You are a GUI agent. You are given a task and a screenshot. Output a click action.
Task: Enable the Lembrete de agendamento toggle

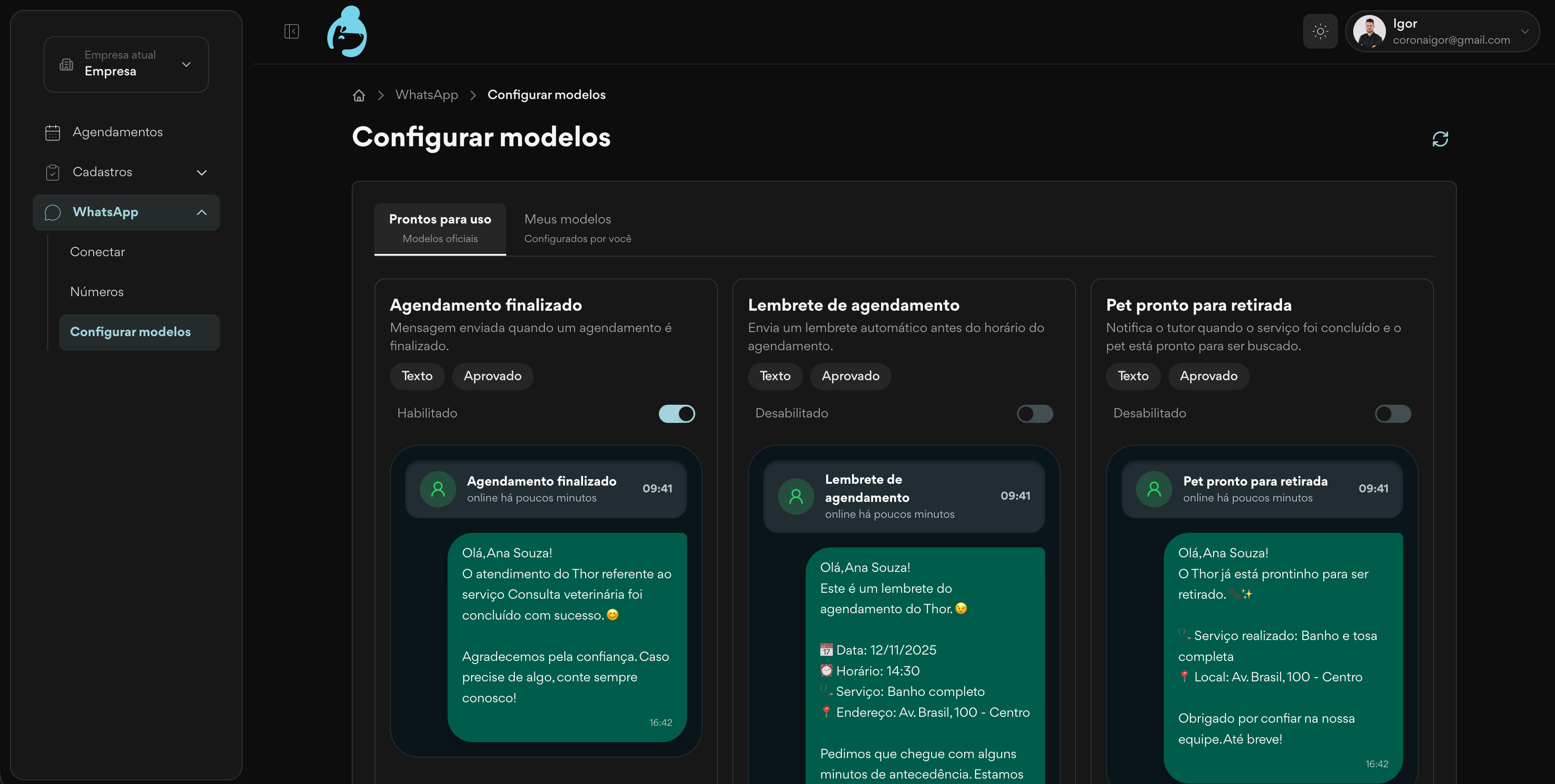(1035, 413)
